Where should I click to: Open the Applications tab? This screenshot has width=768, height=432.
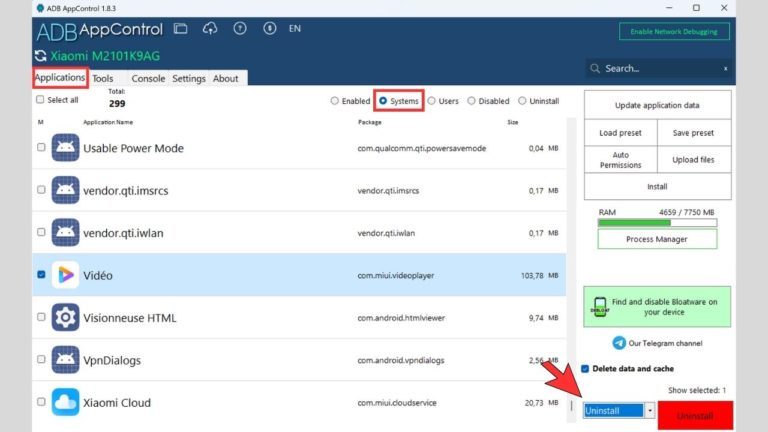60,77
